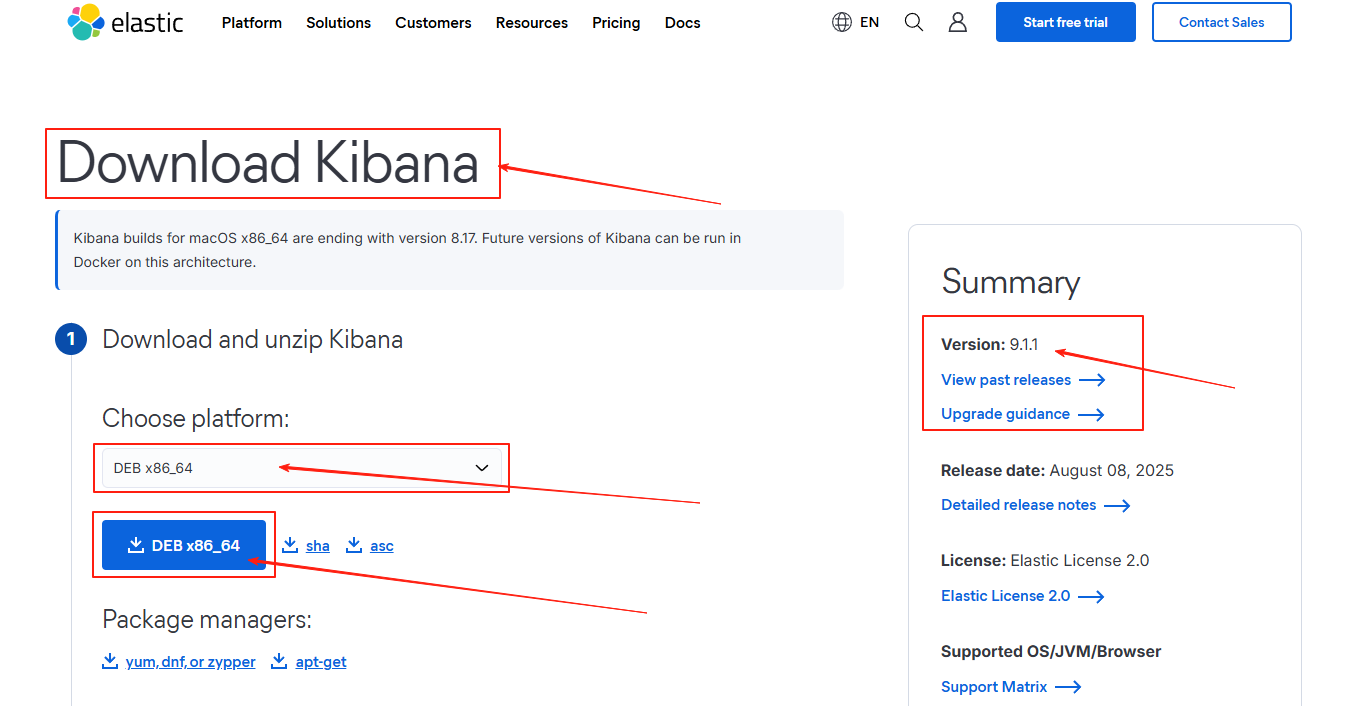Click the Summary heading

tap(1010, 282)
